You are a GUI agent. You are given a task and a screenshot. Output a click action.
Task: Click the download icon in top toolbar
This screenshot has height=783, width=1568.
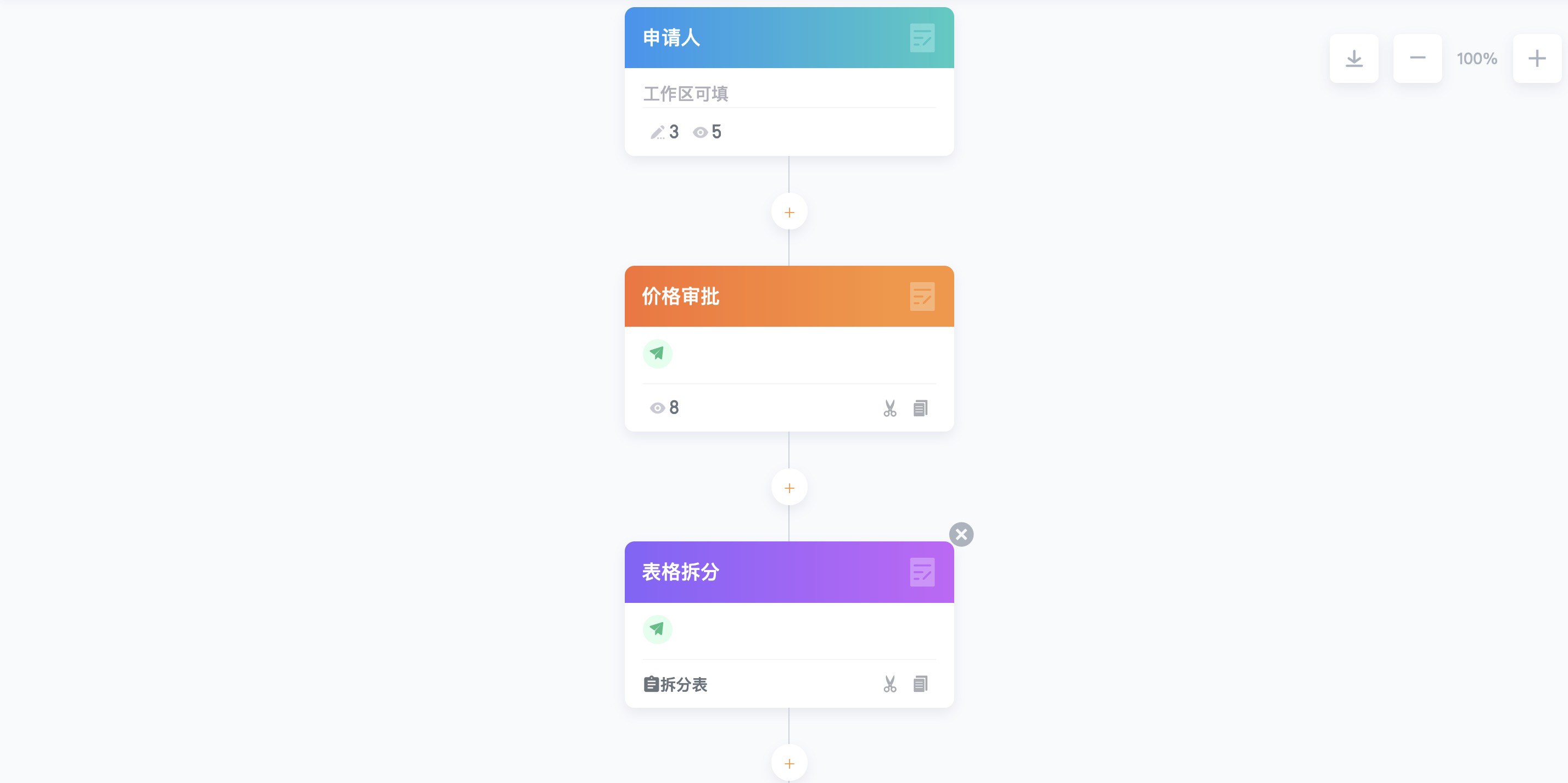click(x=1354, y=58)
